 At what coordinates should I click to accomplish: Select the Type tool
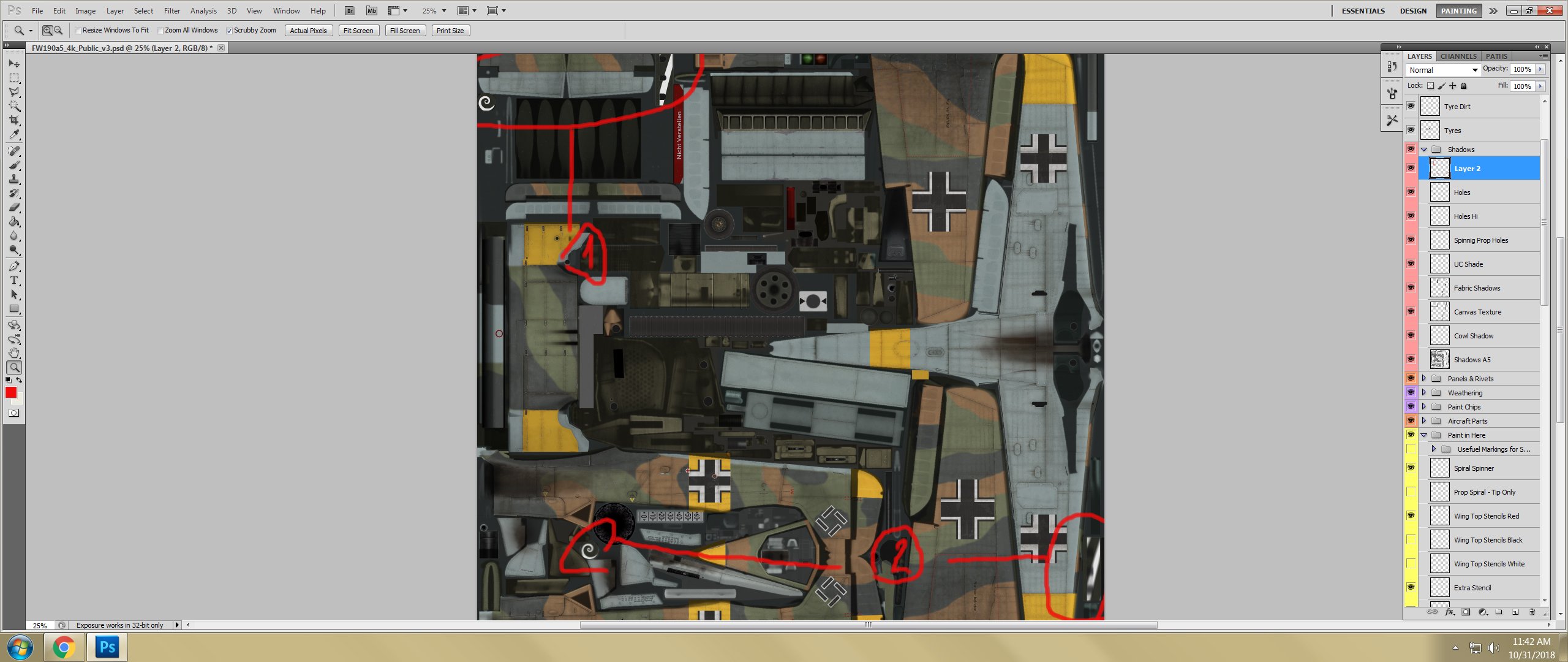[14, 280]
